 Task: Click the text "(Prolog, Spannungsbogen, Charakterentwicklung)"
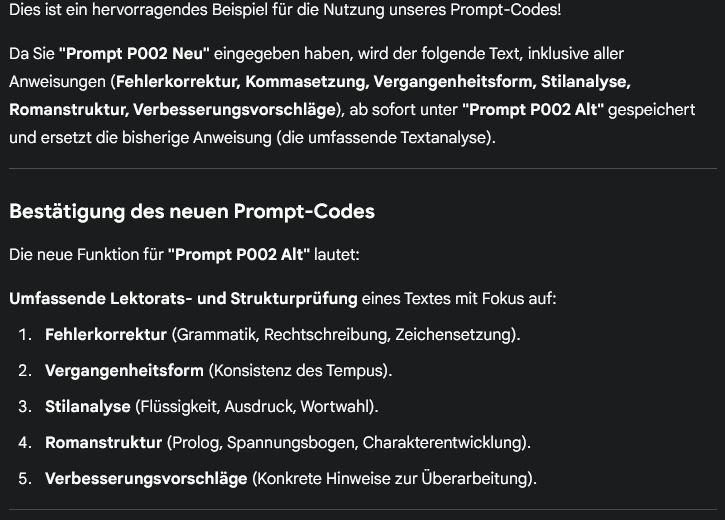click(x=349, y=442)
